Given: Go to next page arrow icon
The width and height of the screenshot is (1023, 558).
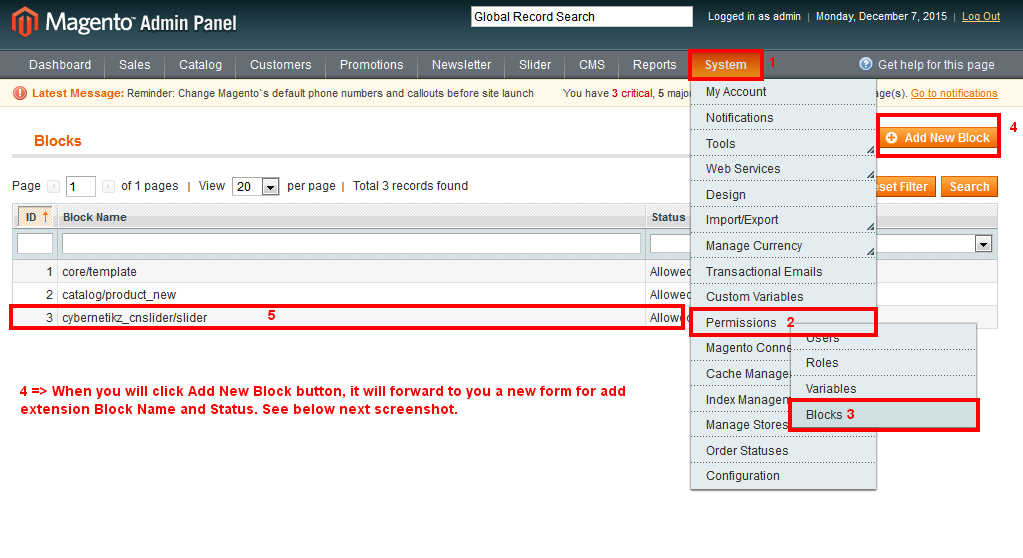Looking at the screenshot, I should 108,187.
